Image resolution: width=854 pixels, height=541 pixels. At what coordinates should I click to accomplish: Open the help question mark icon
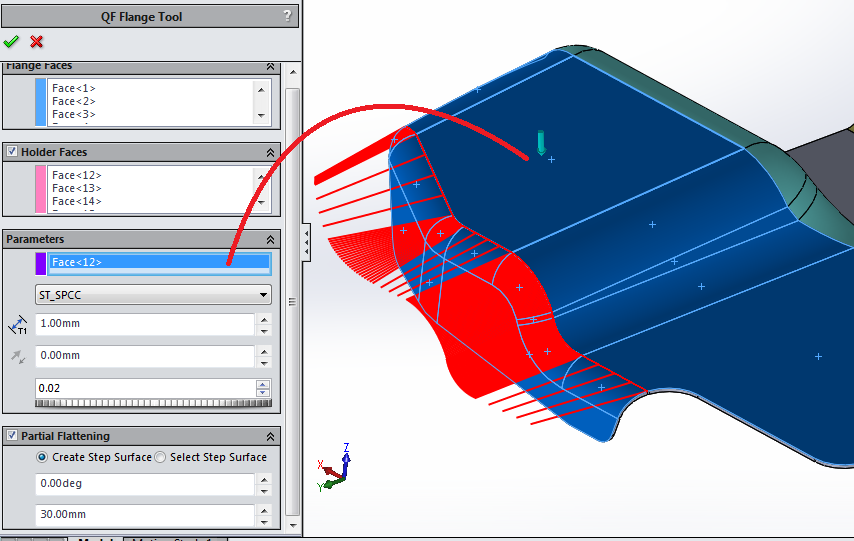[x=288, y=15]
